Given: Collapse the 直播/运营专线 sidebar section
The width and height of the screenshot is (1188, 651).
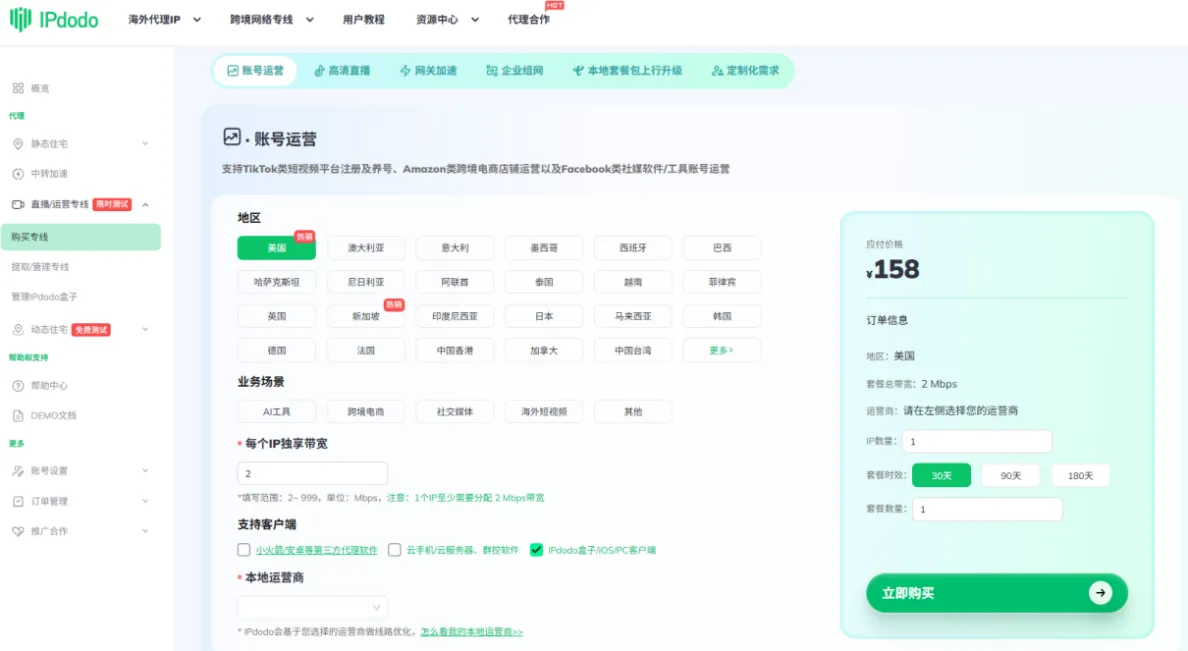Looking at the screenshot, I should tap(145, 205).
